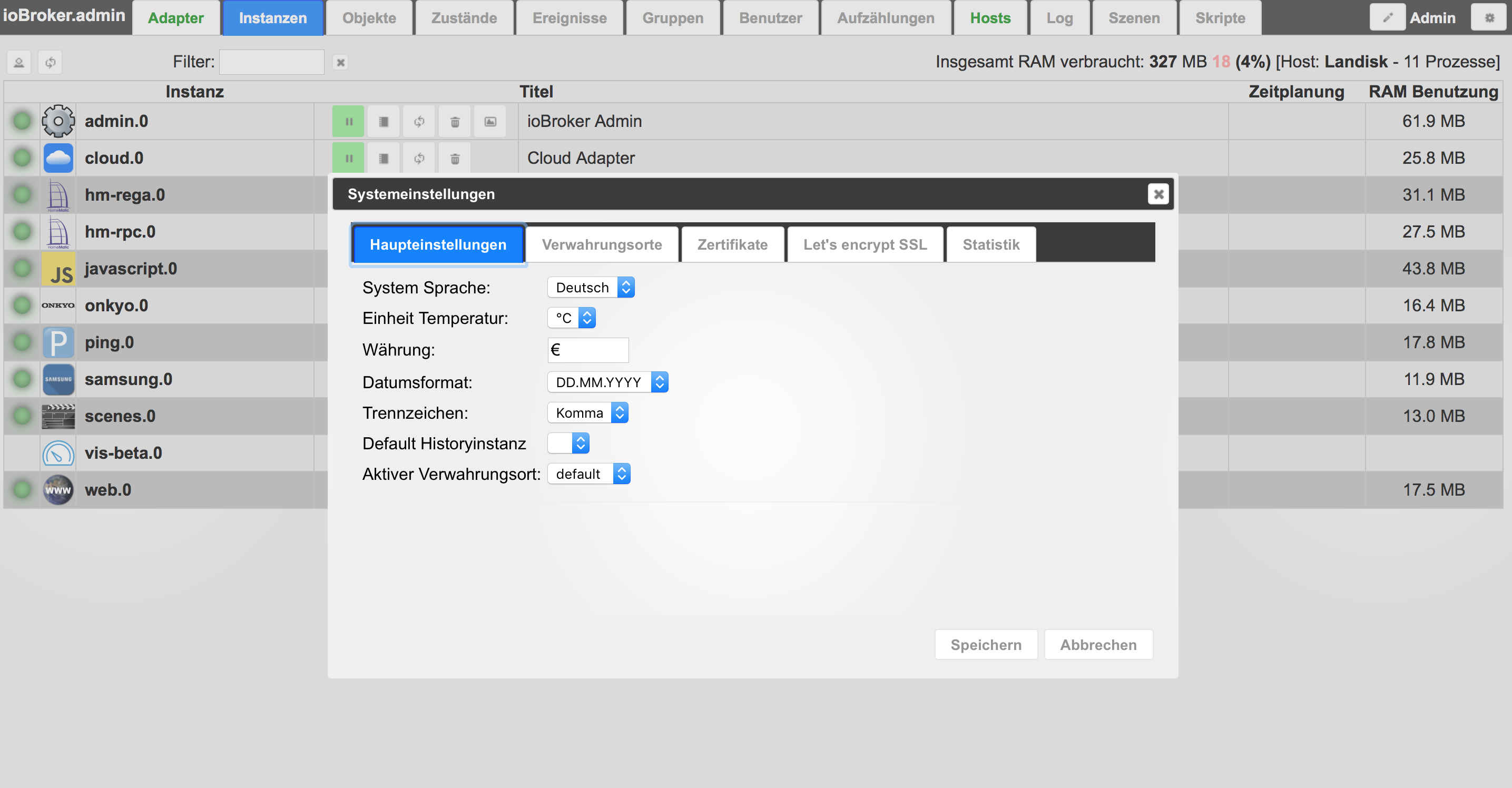Click into the Währung input field
The image size is (1512, 788).
[x=588, y=350]
